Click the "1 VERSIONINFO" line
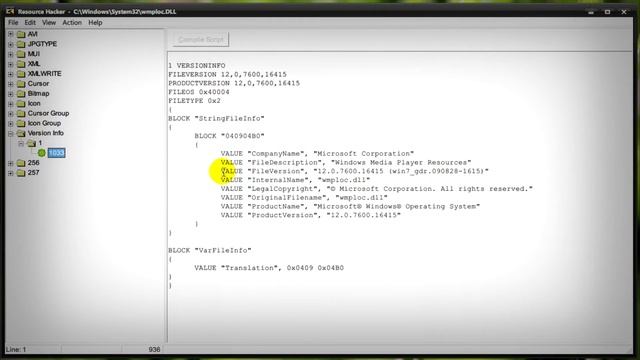This screenshot has height=360, width=640. (x=197, y=66)
